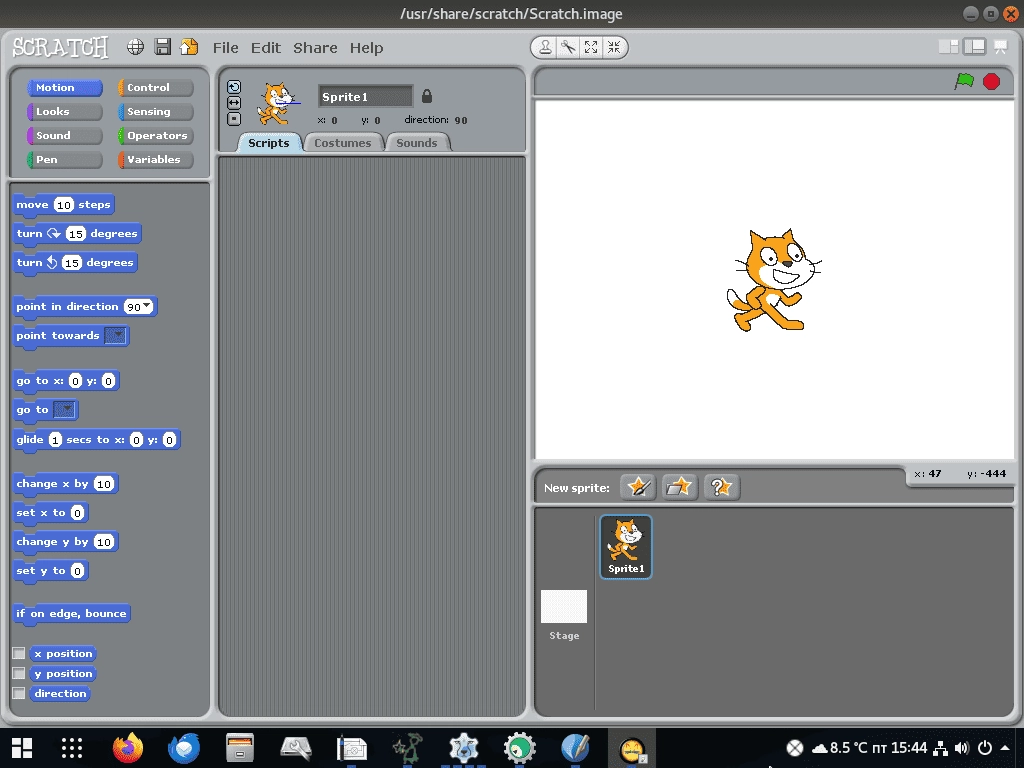1024x768 pixels.
Task: Set rotation style to only face left-right
Action: point(234,103)
